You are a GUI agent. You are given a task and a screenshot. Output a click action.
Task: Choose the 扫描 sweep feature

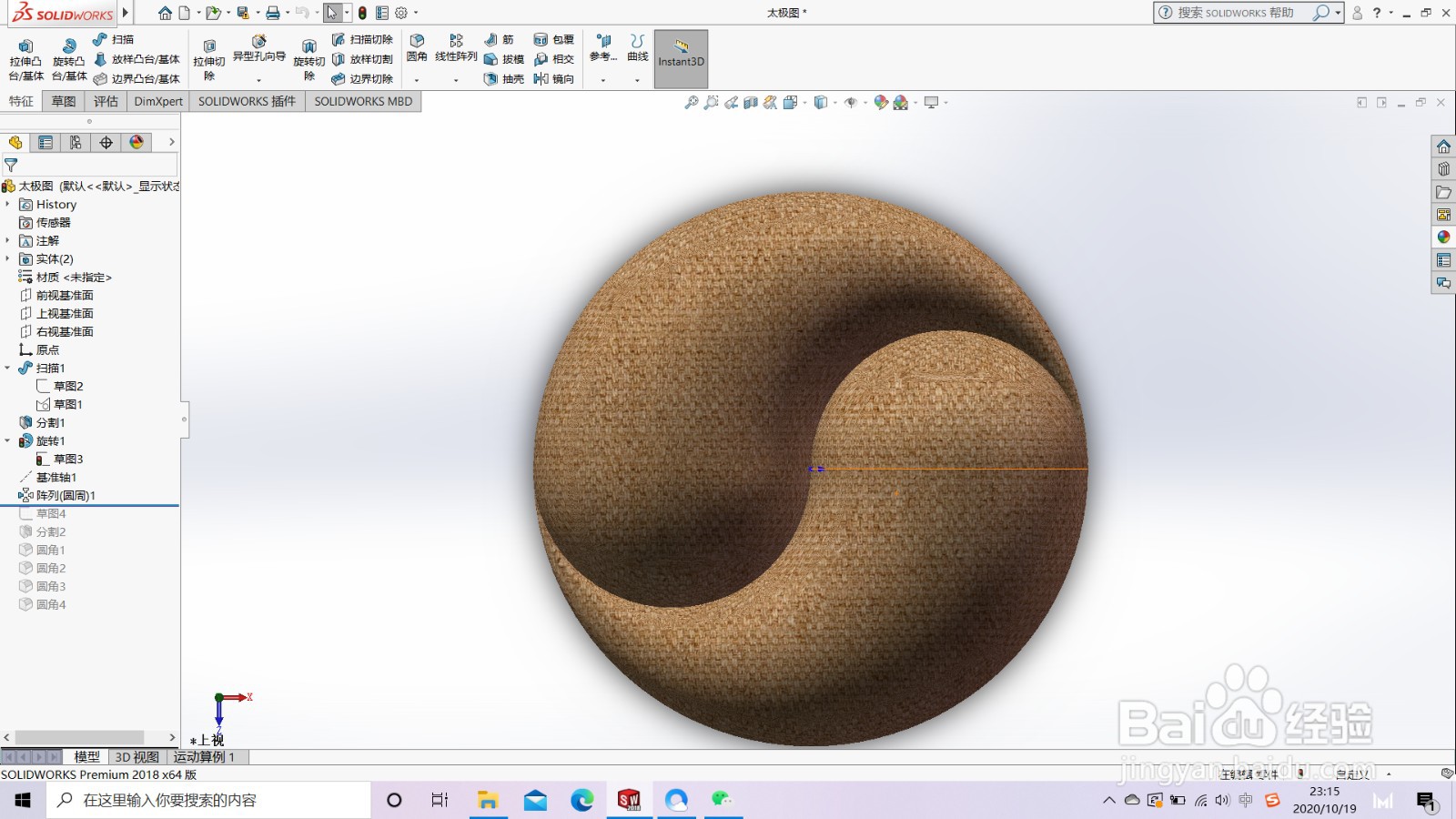[114, 39]
